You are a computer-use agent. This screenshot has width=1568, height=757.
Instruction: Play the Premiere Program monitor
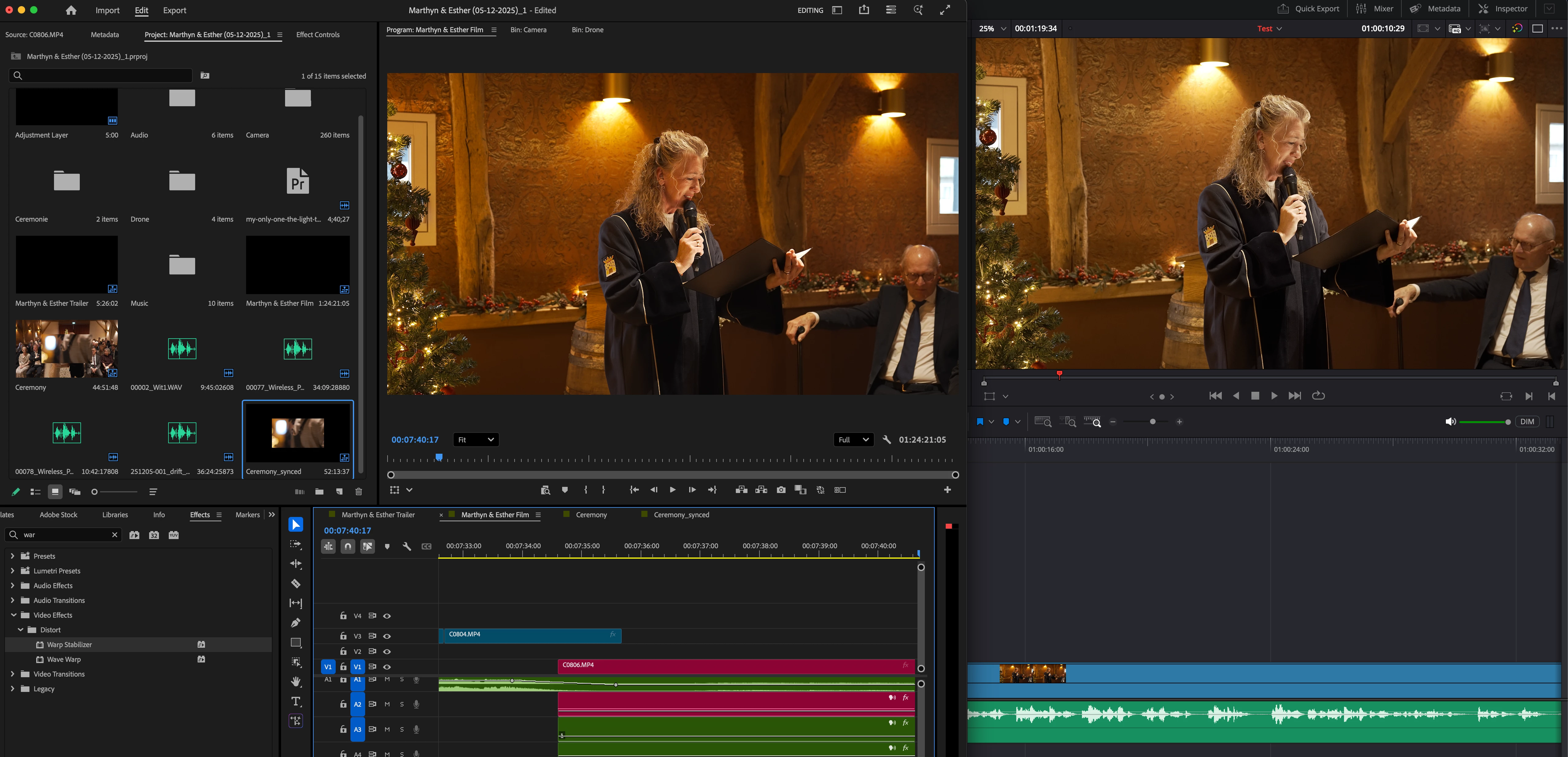pyautogui.click(x=673, y=490)
